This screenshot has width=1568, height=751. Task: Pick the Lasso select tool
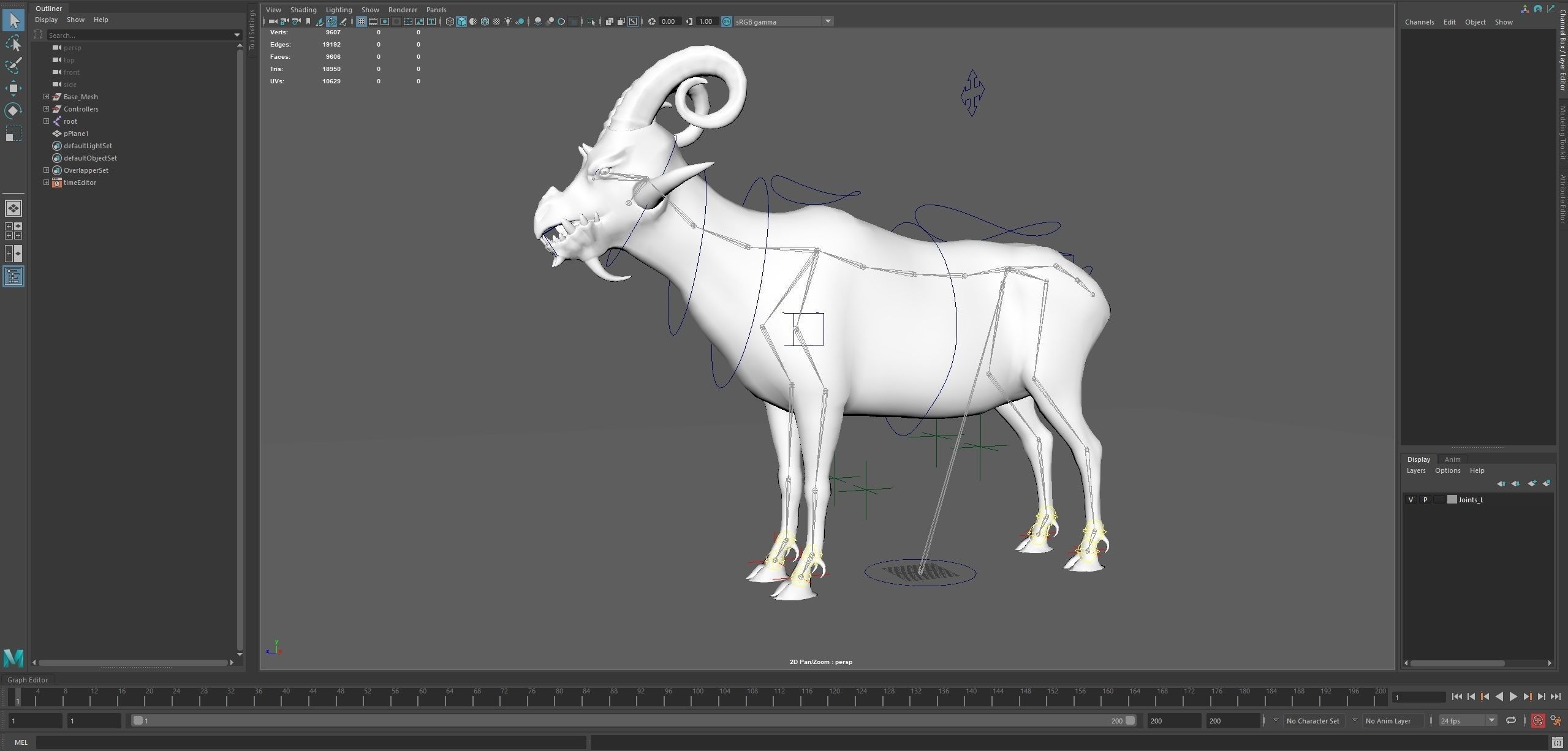click(13, 43)
